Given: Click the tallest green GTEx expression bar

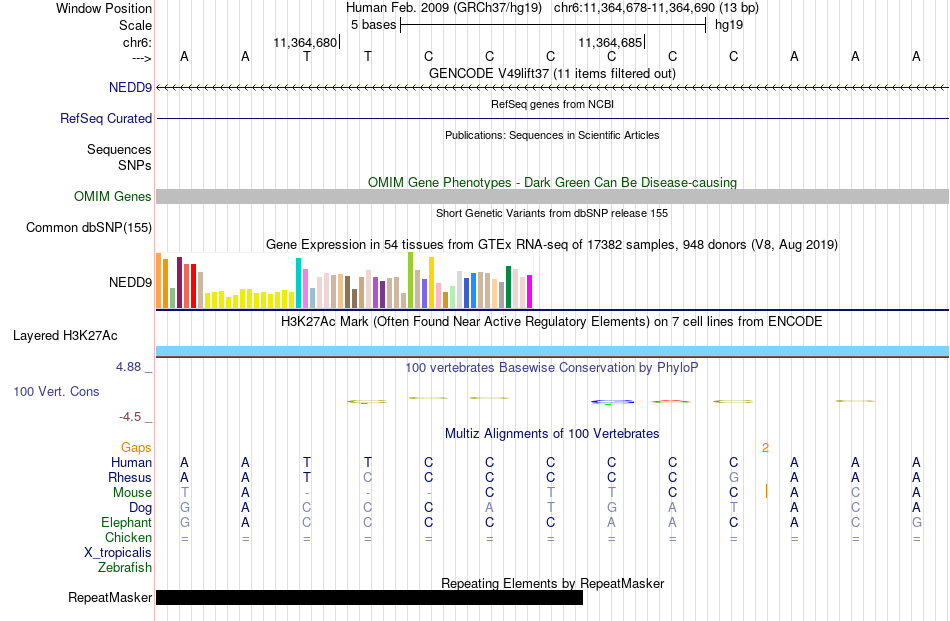Looking at the screenshot, I should click(411, 280).
